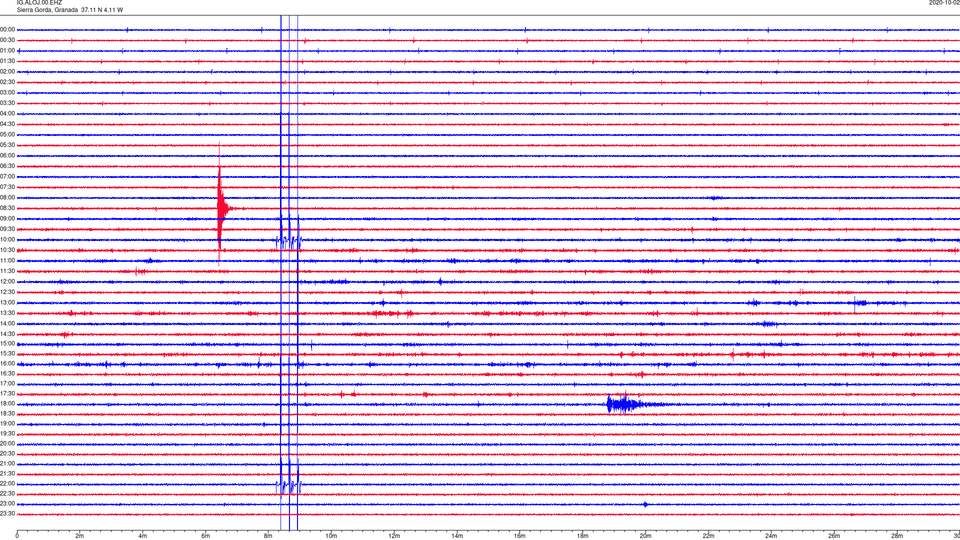960x540 pixels.
Task: Click the 28m axis tick label
Action: tap(897, 536)
